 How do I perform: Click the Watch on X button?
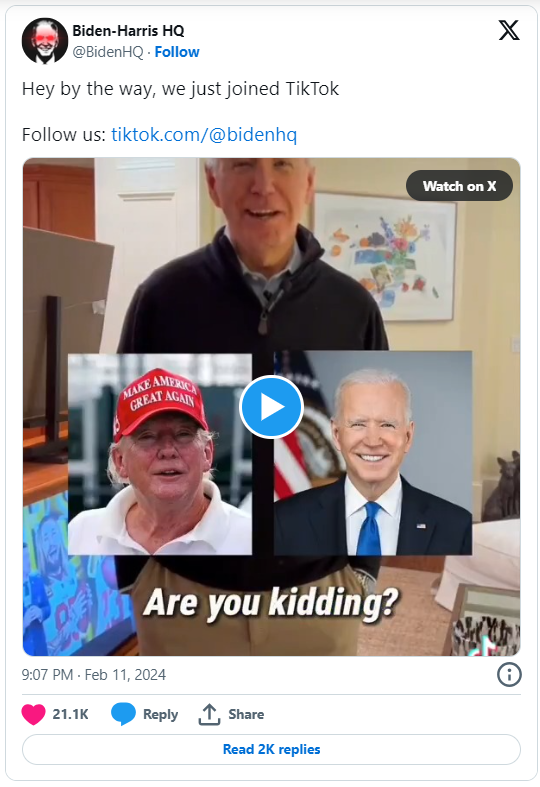(x=459, y=186)
